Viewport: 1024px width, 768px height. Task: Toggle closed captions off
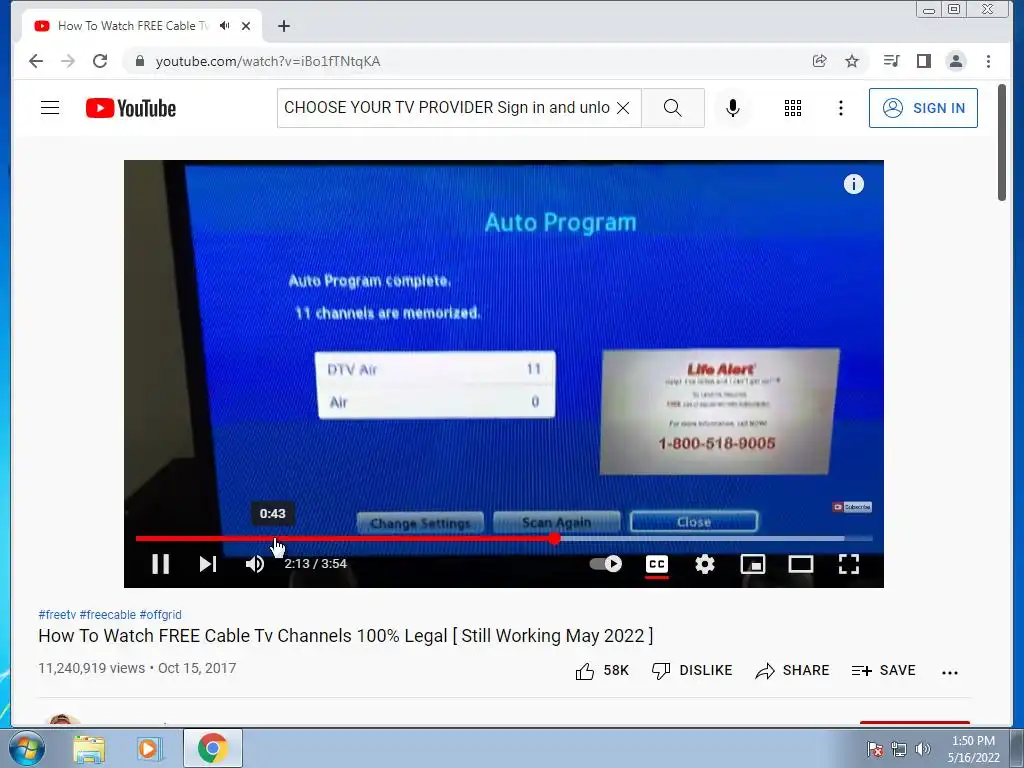[657, 564]
